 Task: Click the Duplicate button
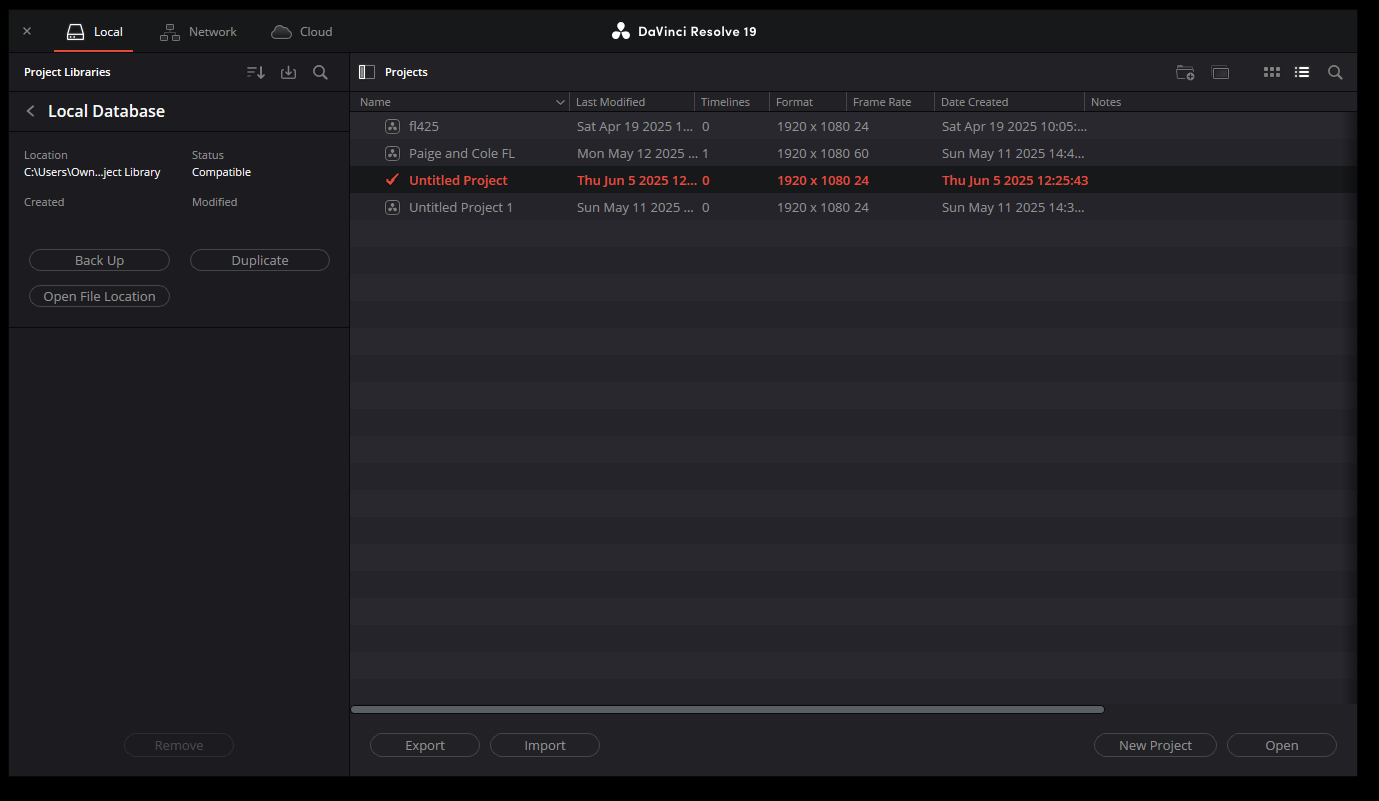click(260, 260)
